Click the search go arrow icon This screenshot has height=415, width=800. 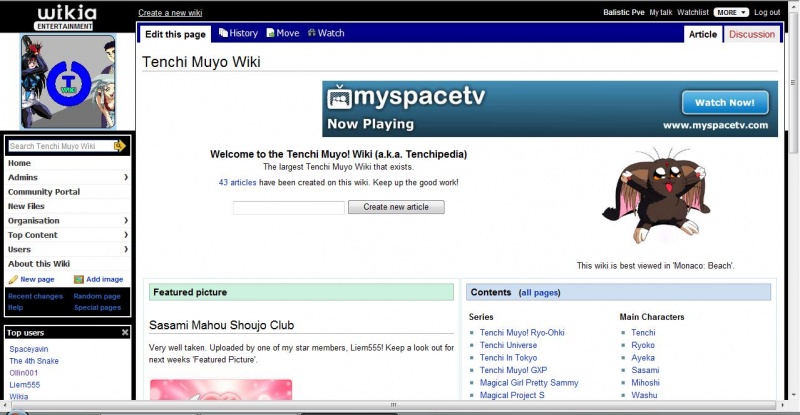tap(120, 146)
